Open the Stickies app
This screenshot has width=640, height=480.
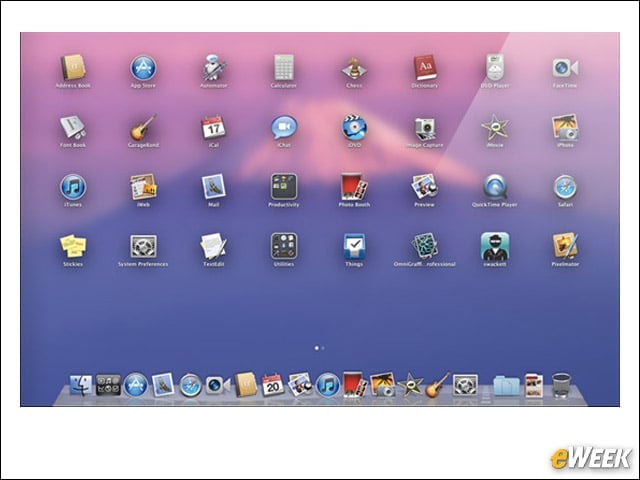[73, 246]
